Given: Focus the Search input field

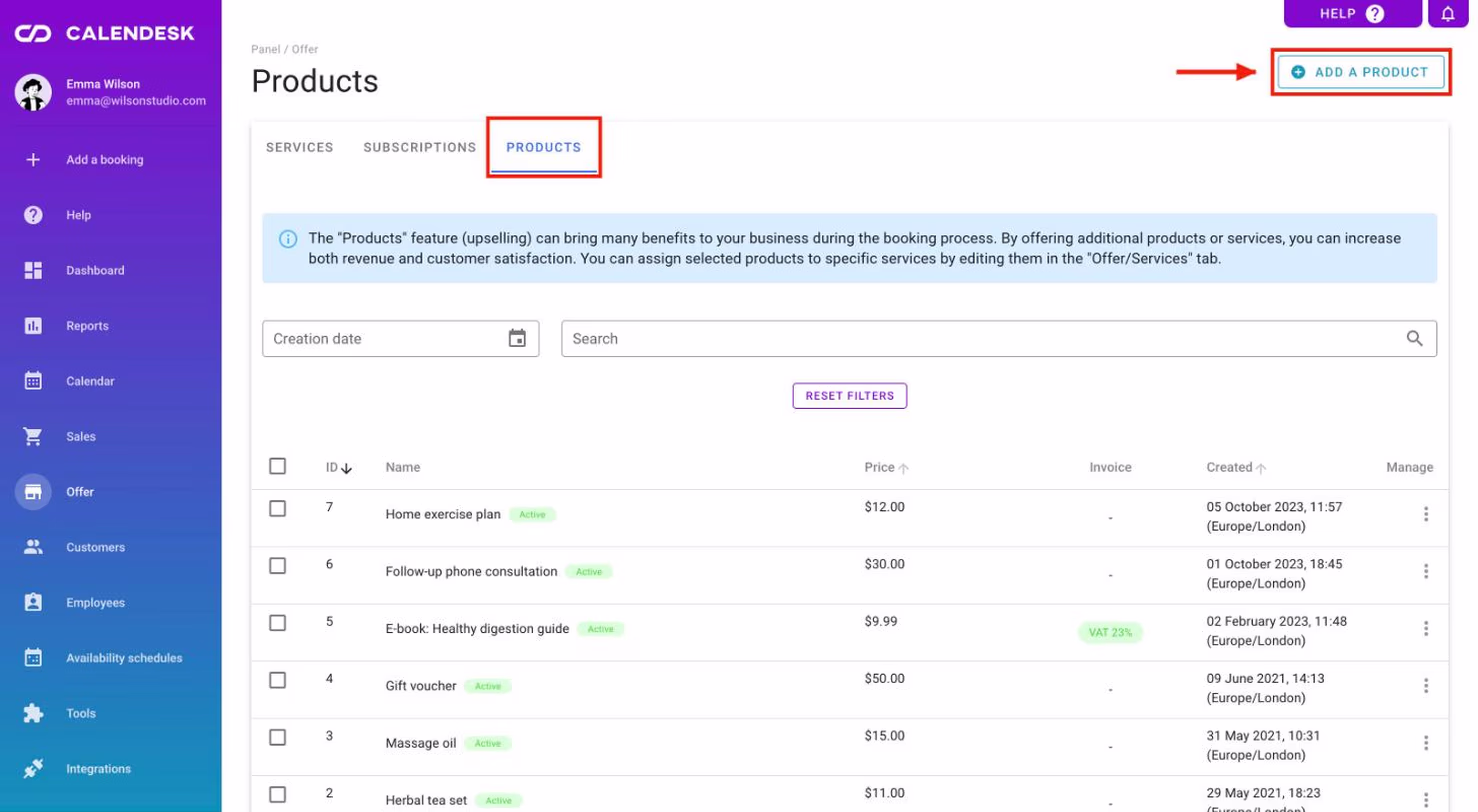Looking at the screenshot, I should [x=999, y=338].
